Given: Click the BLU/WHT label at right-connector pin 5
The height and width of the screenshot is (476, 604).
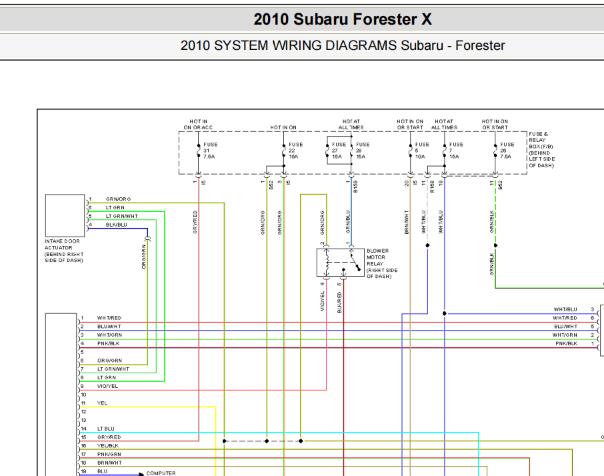Looking at the screenshot, I should tap(565, 327).
